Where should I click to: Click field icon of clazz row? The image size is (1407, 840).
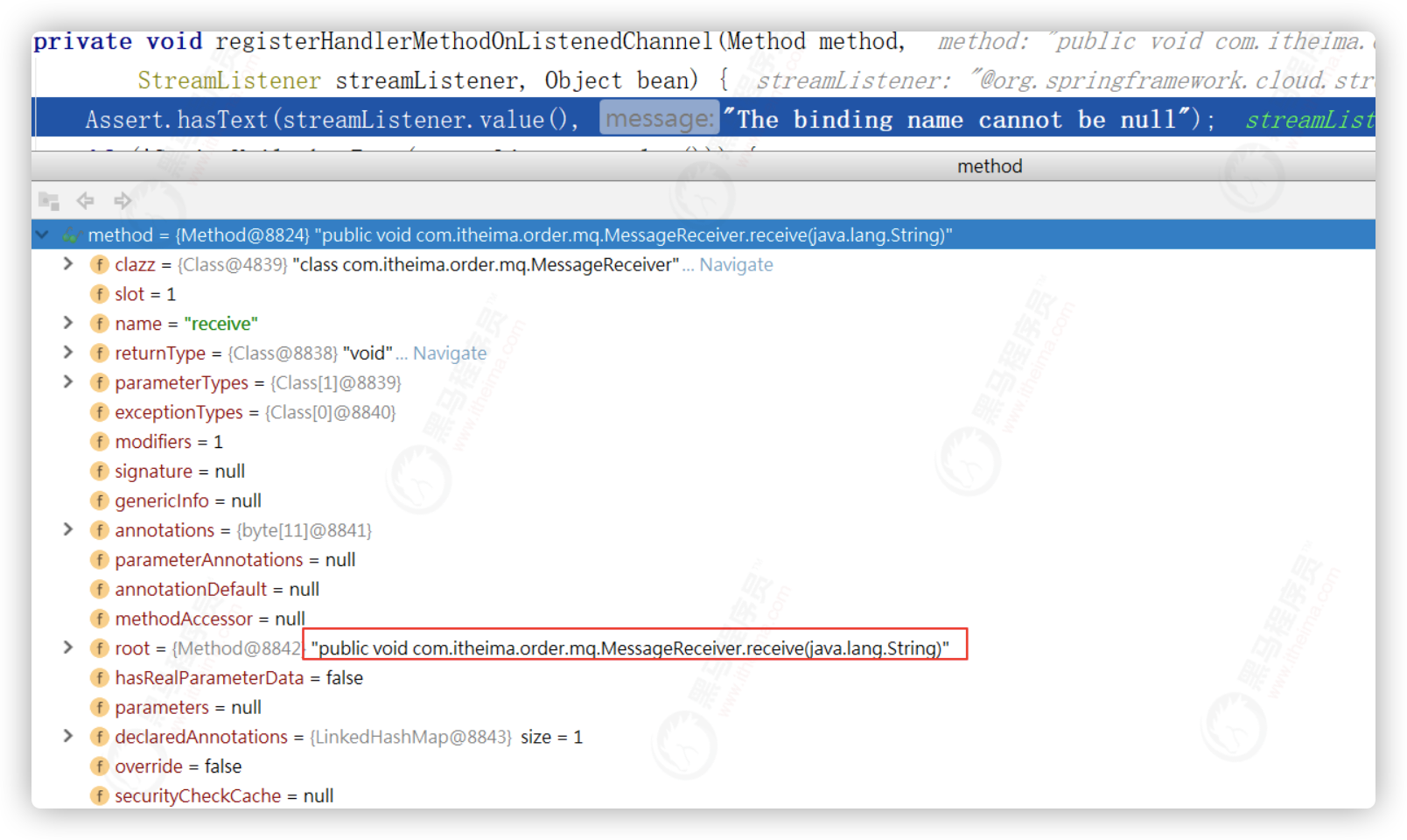click(100, 264)
